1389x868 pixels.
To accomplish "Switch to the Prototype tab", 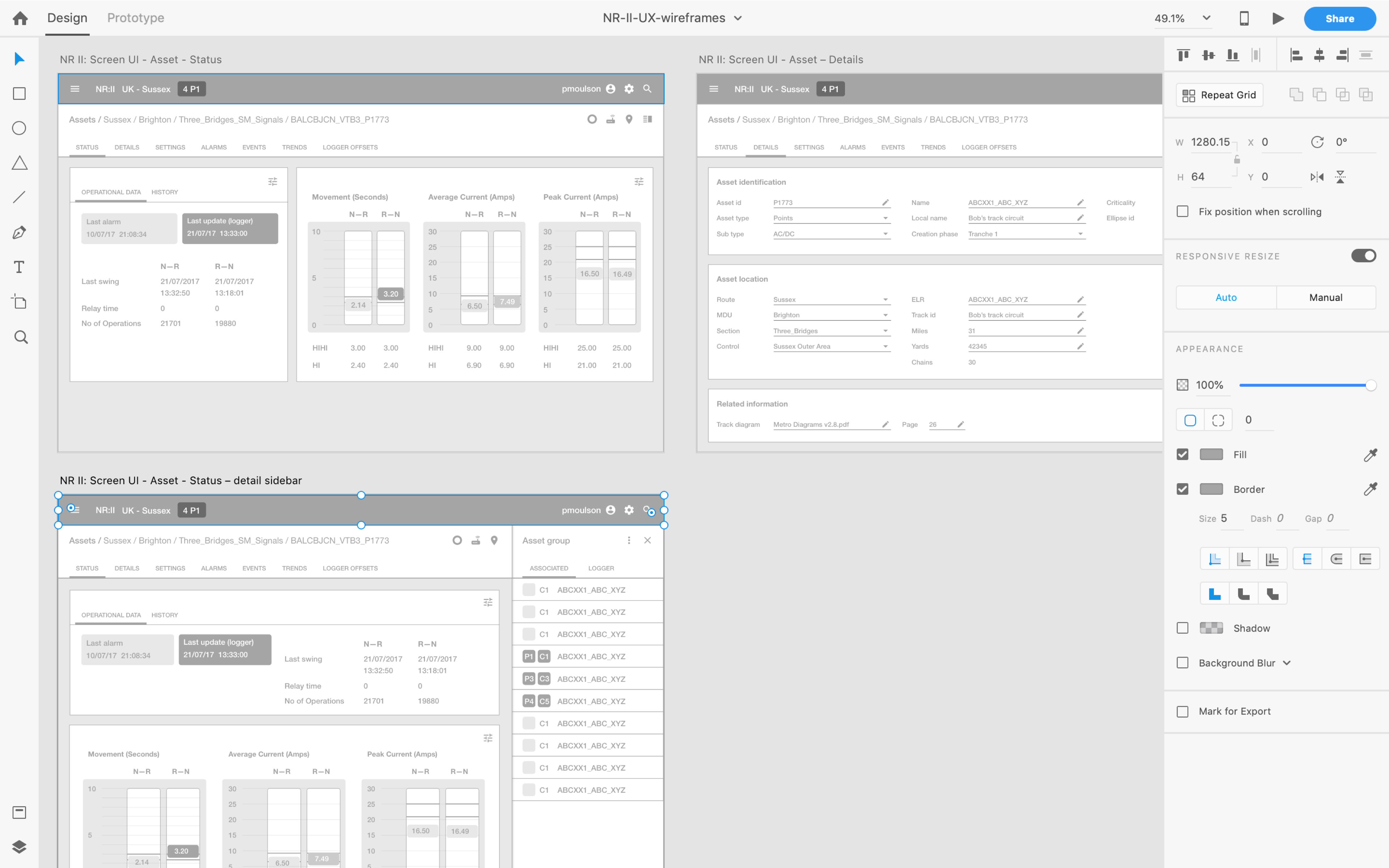I will (135, 18).
